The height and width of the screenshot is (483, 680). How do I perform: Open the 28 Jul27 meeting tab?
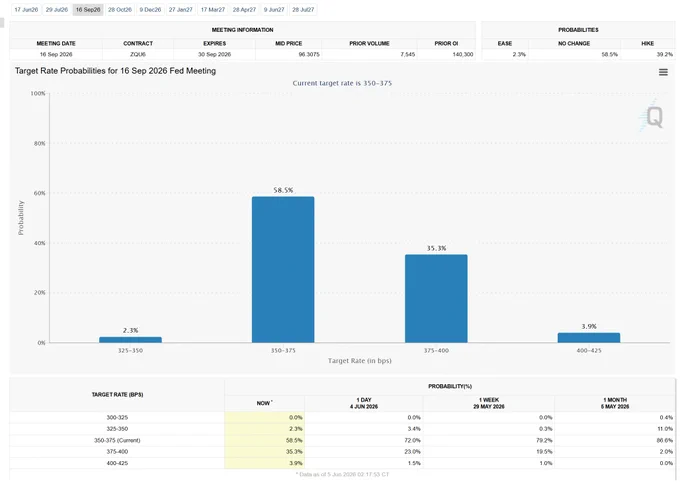pos(303,10)
